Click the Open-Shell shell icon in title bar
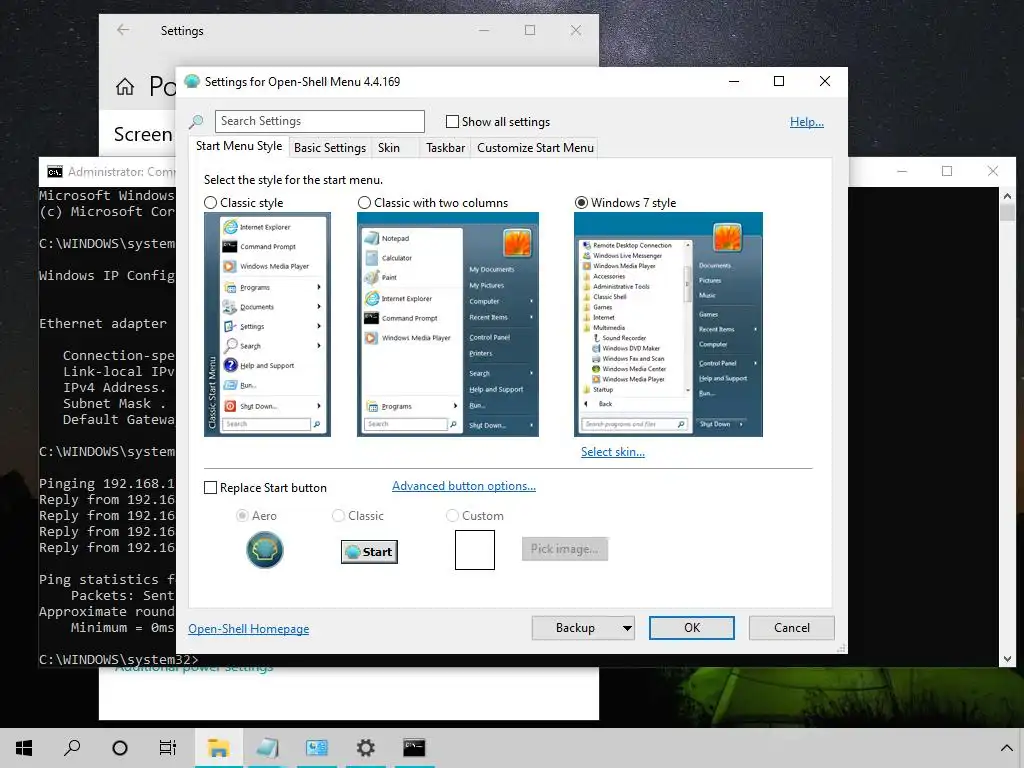Screen dimensions: 1024x768 [x=191, y=82]
